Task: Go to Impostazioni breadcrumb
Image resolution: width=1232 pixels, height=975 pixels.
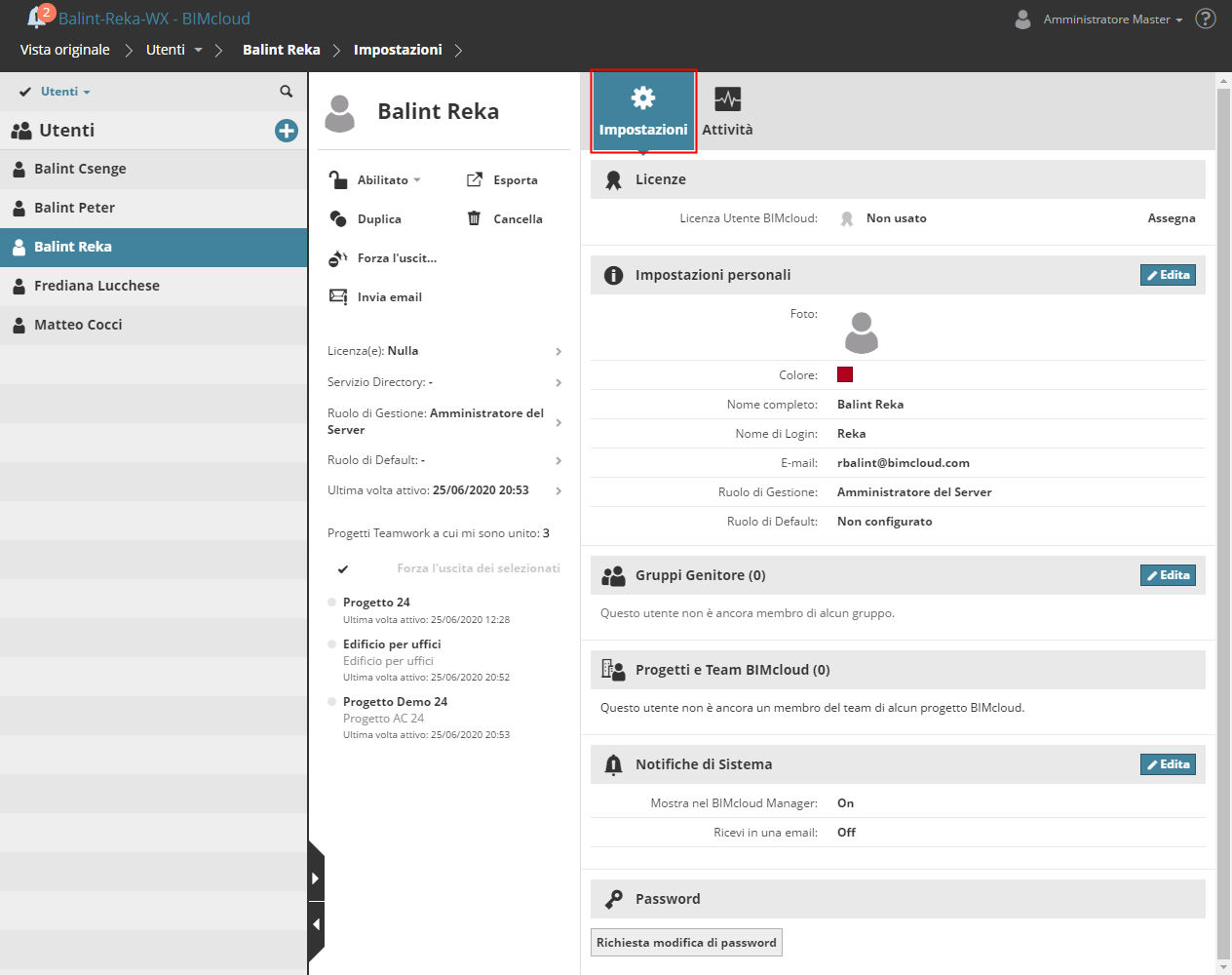Action: (x=398, y=50)
